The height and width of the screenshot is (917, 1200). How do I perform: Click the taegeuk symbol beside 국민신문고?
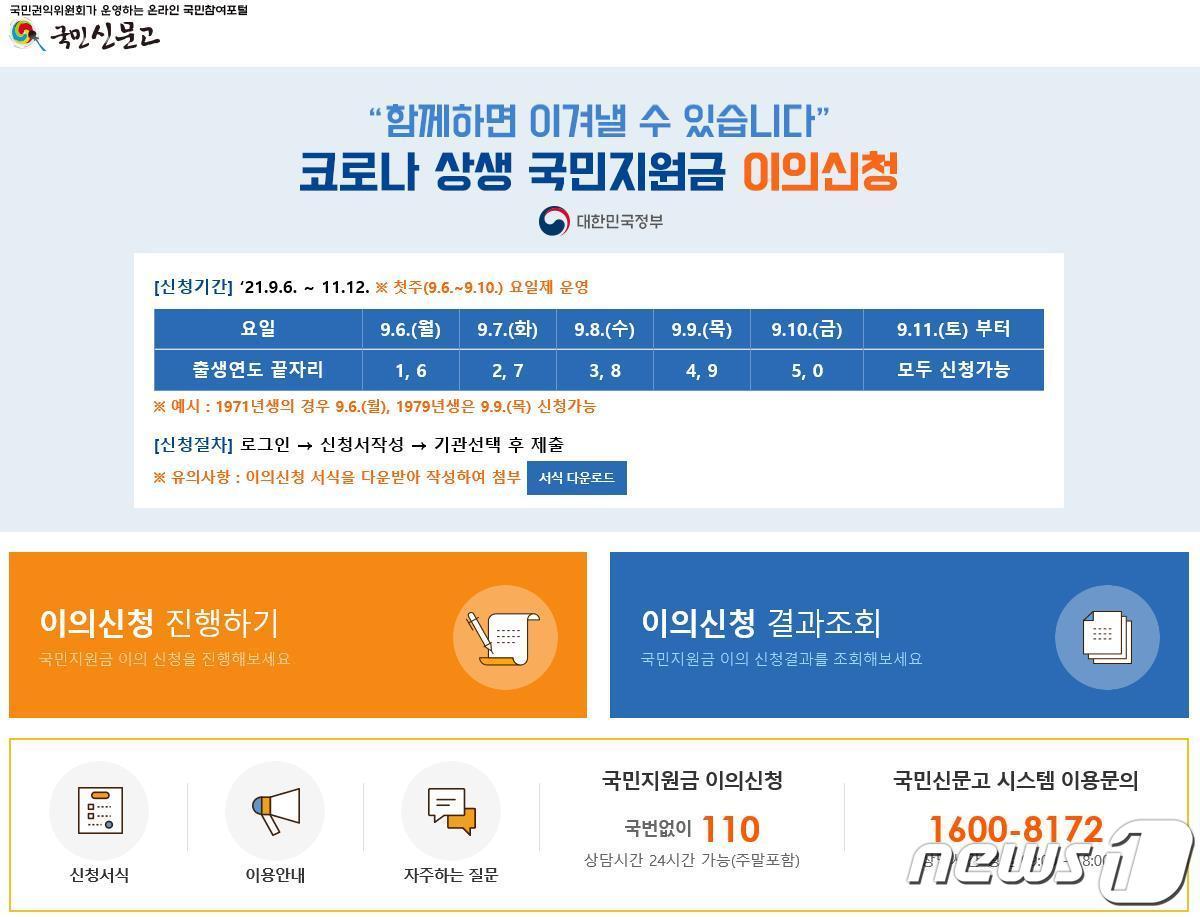click(x=22, y=37)
